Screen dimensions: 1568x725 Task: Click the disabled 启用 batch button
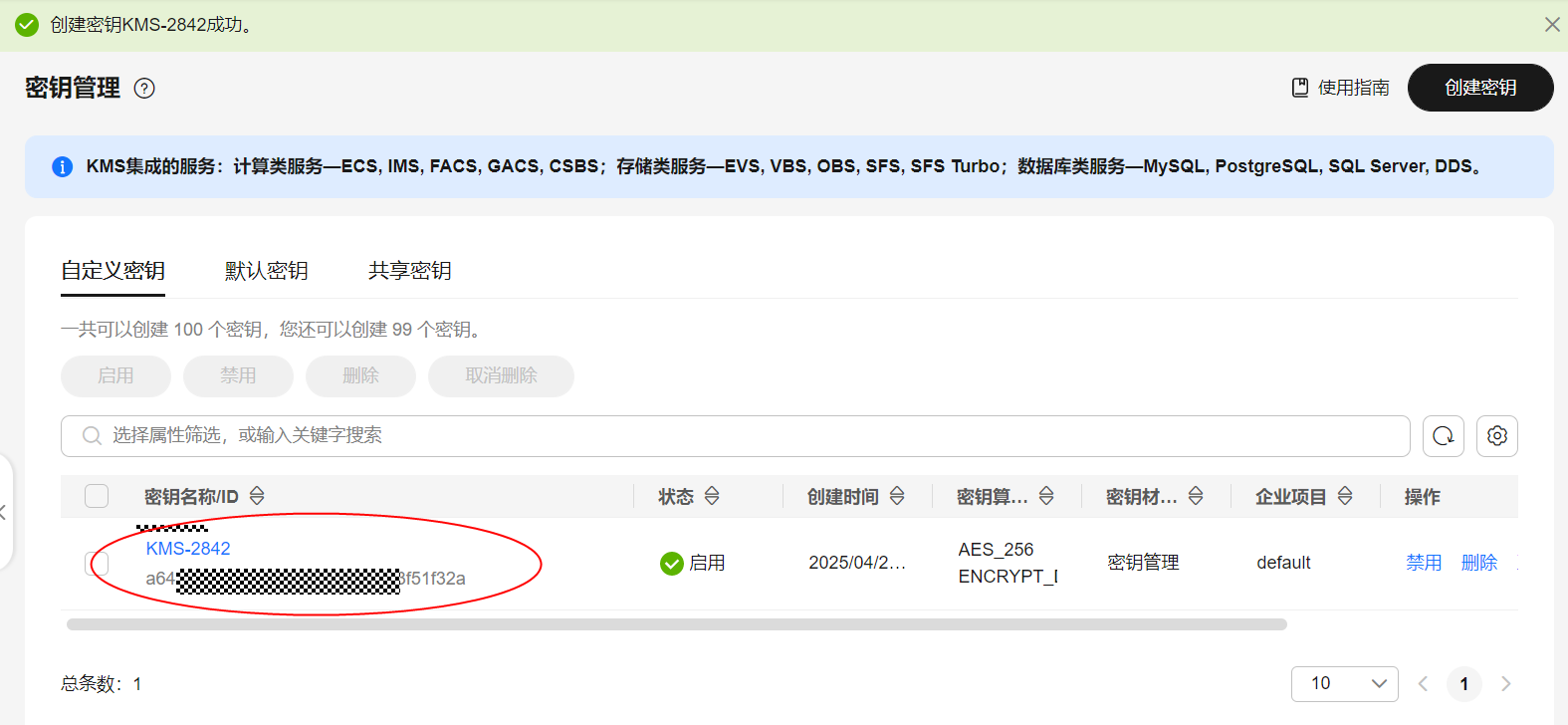pyautogui.click(x=115, y=376)
